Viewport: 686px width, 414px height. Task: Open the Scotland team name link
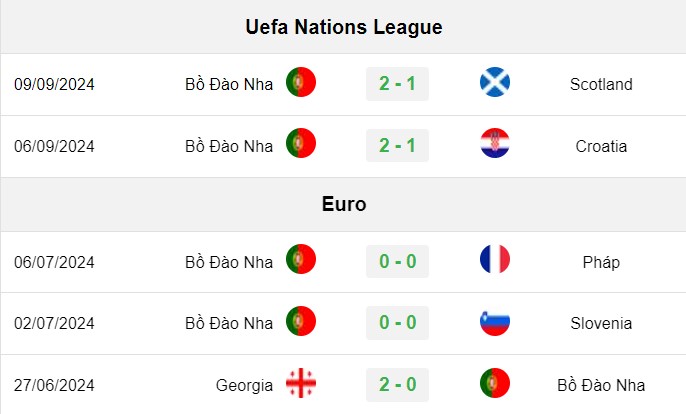point(601,84)
